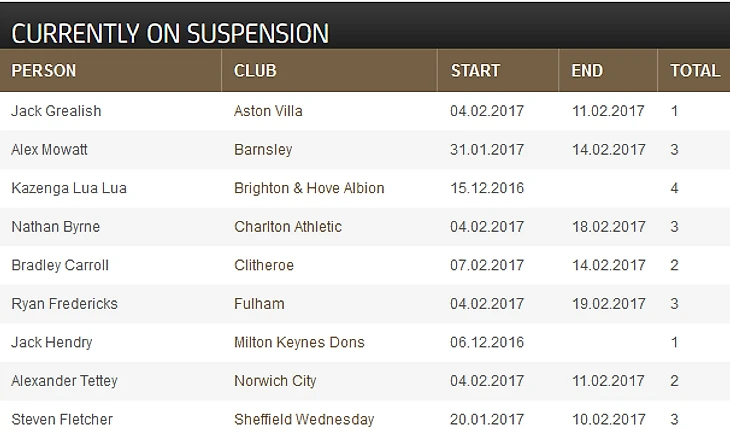Select Alex Mowatt in the person column

point(49,149)
